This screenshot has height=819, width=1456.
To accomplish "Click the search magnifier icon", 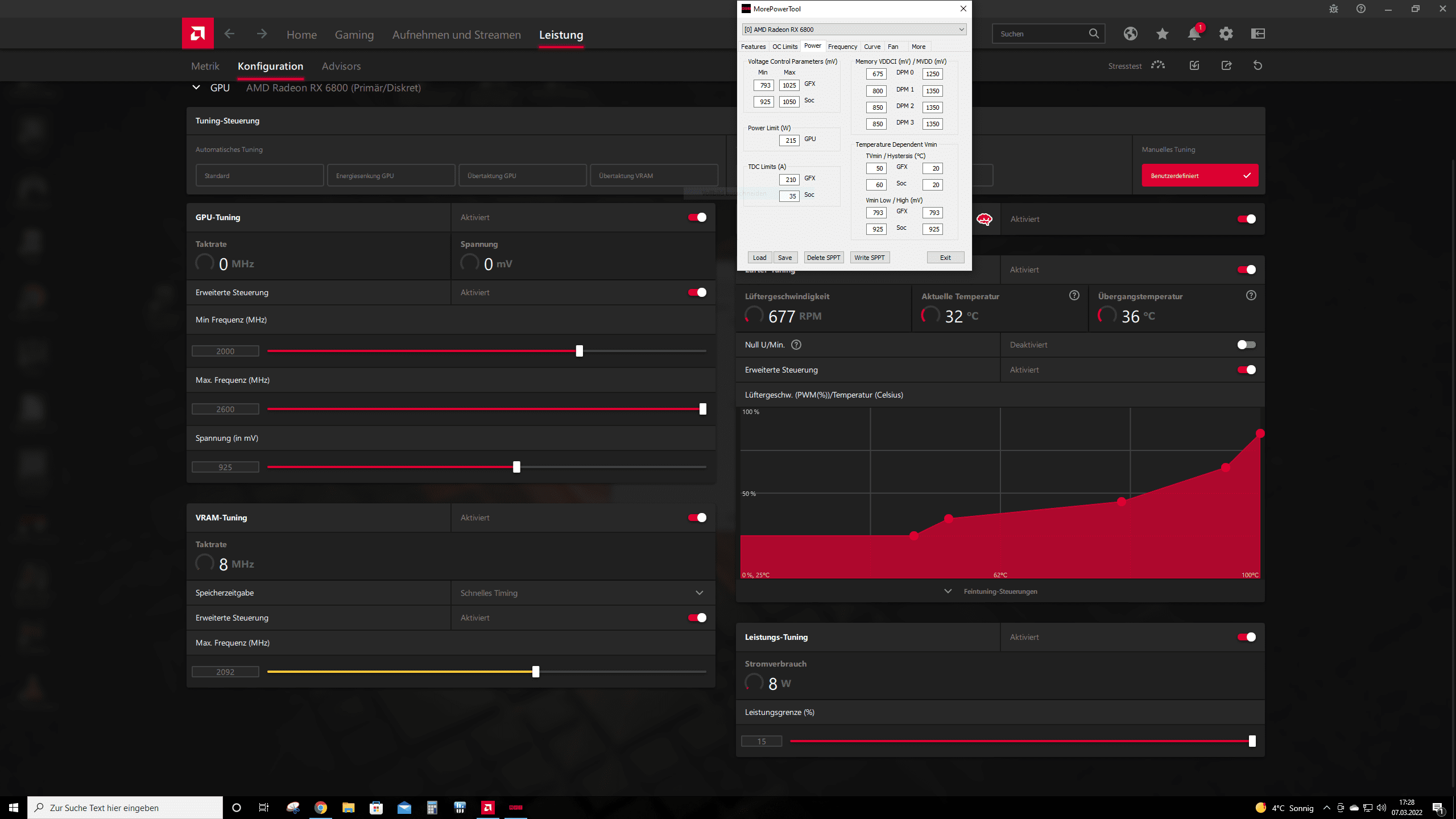I will pyautogui.click(x=1094, y=34).
